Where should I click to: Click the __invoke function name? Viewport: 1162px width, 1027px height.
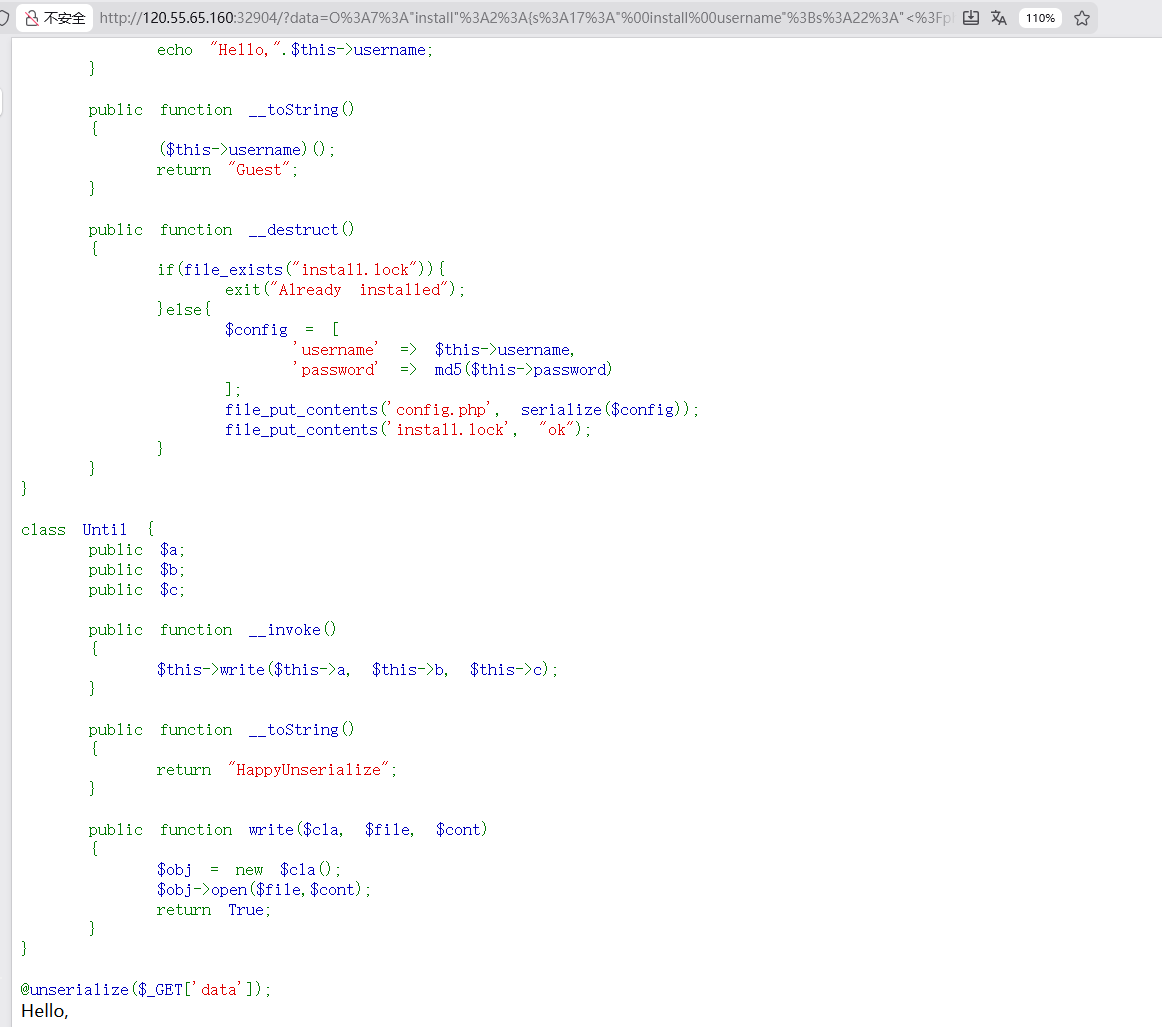click(290, 629)
